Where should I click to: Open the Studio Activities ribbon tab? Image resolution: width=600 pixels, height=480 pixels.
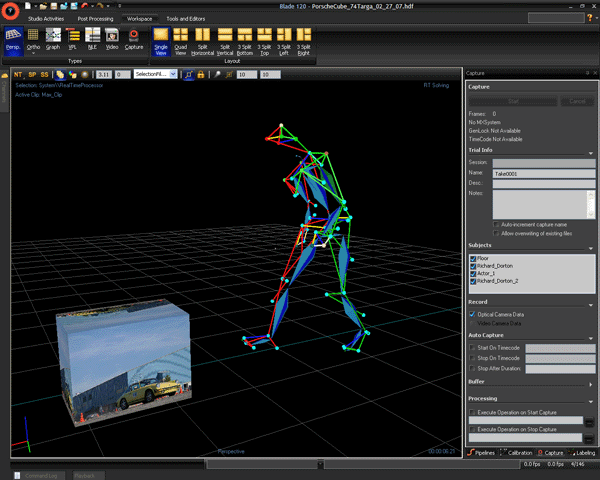pyautogui.click(x=46, y=18)
